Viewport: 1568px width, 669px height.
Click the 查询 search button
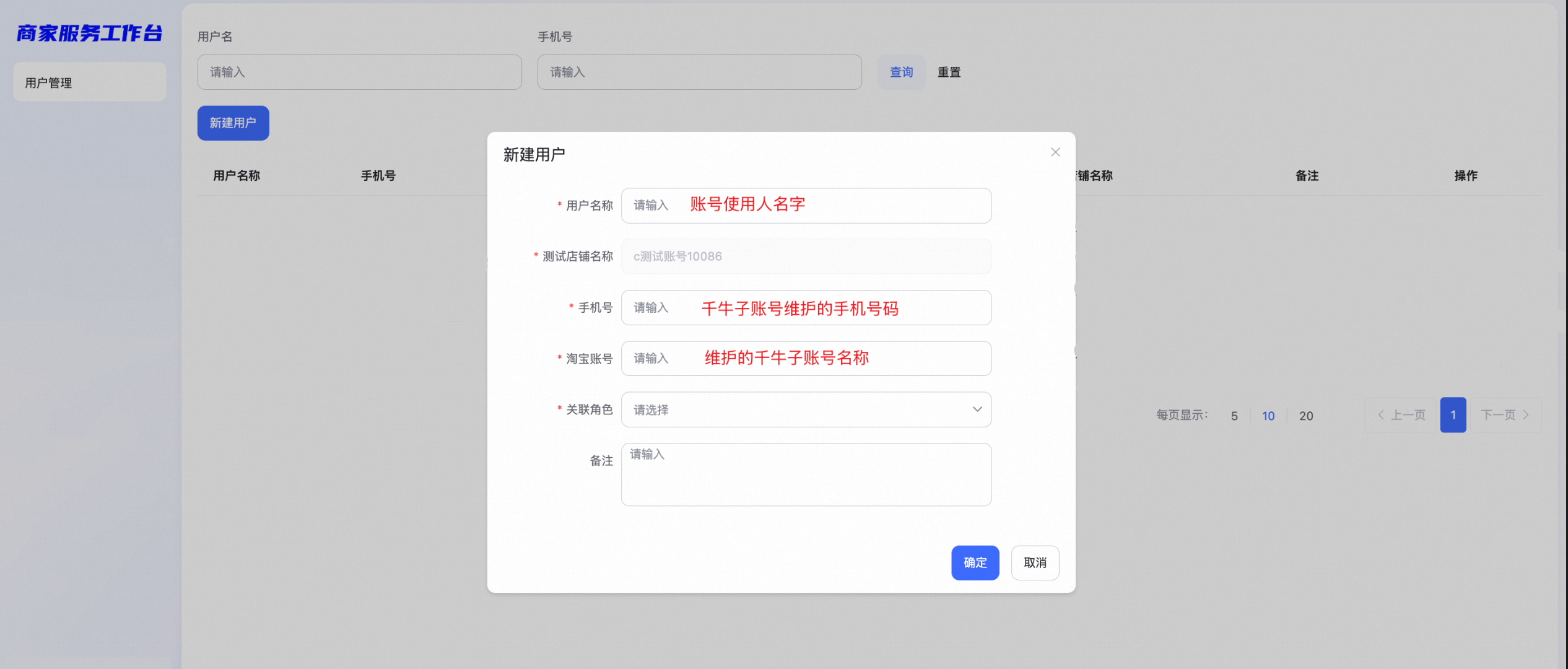901,72
